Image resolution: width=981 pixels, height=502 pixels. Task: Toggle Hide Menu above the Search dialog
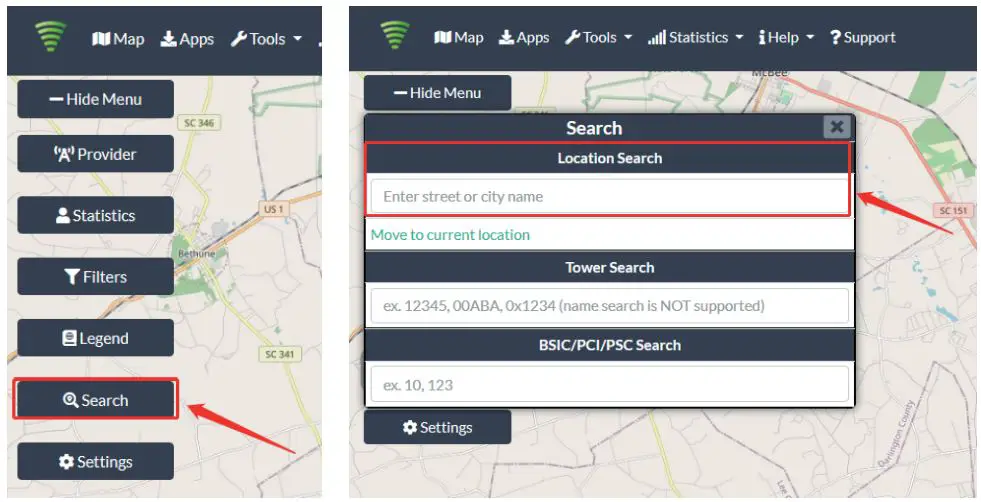tap(437, 93)
